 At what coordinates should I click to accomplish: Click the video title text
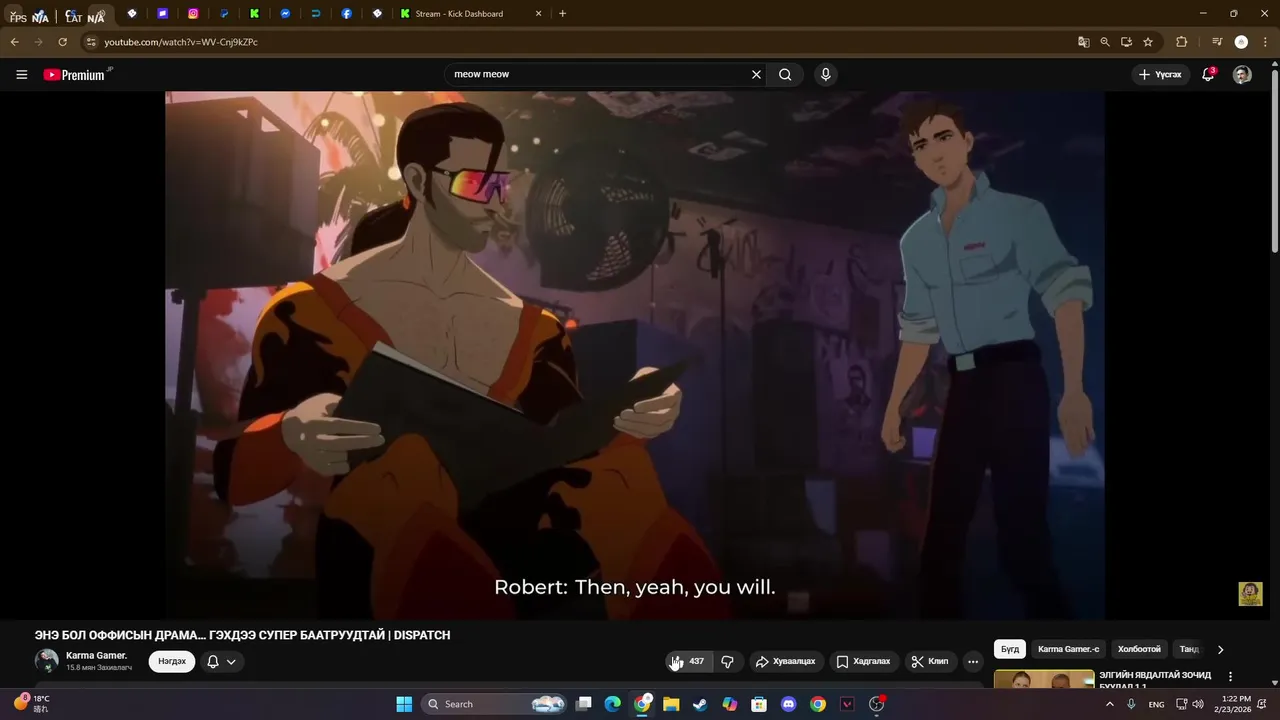pos(242,635)
